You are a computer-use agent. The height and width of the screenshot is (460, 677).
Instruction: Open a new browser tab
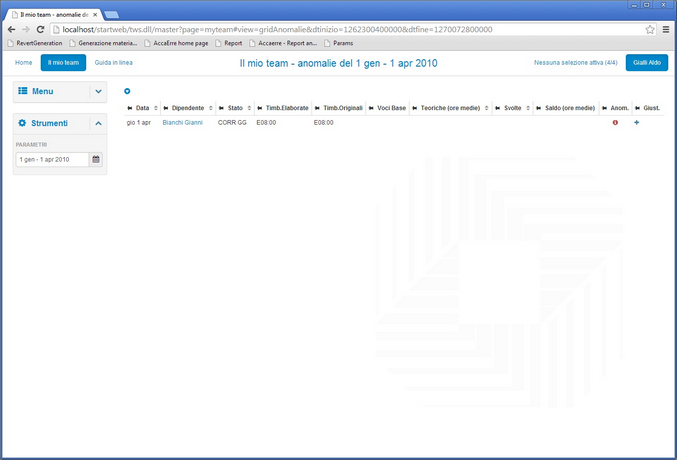[x=112, y=15]
